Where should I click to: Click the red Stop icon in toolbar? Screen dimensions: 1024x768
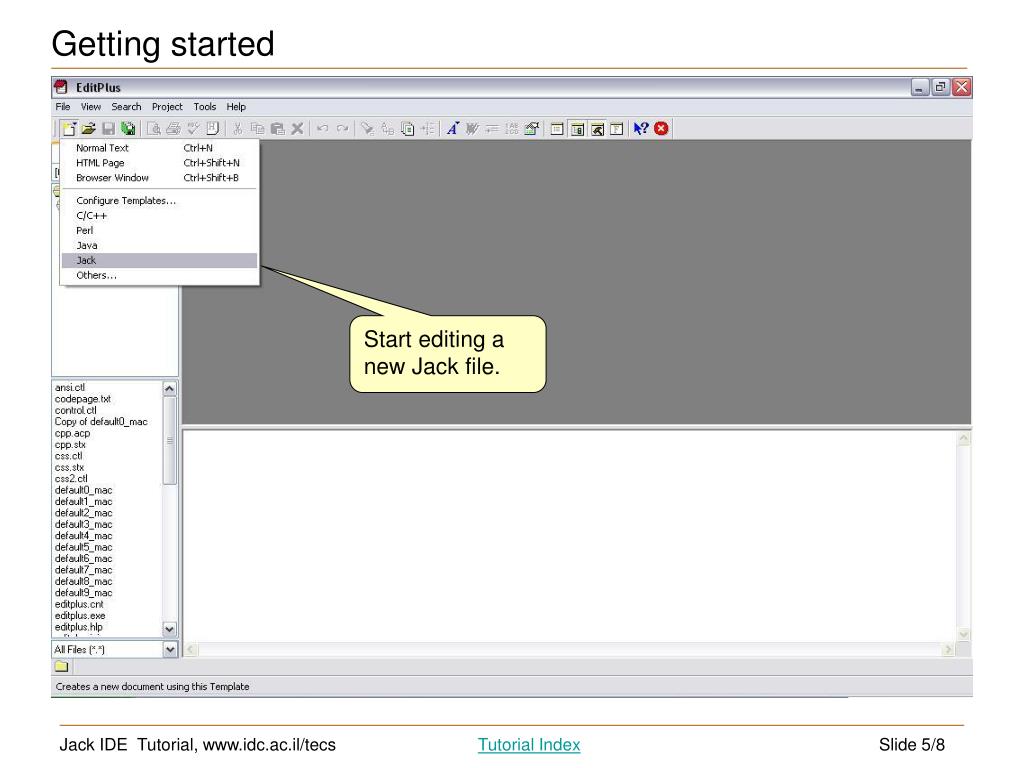662,129
